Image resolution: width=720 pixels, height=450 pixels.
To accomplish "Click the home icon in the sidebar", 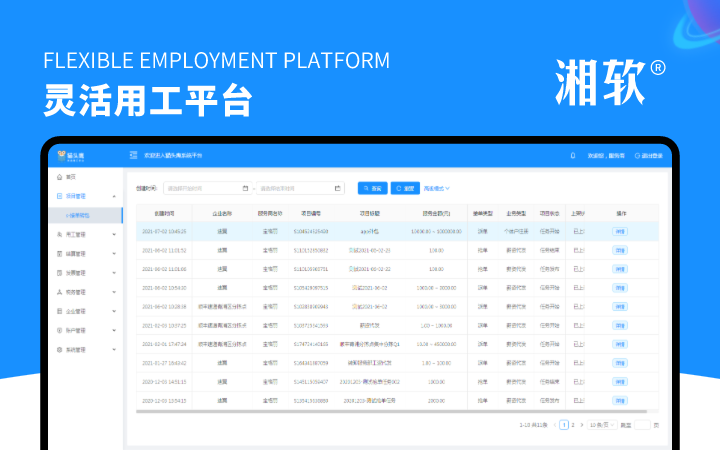I will pos(59,177).
